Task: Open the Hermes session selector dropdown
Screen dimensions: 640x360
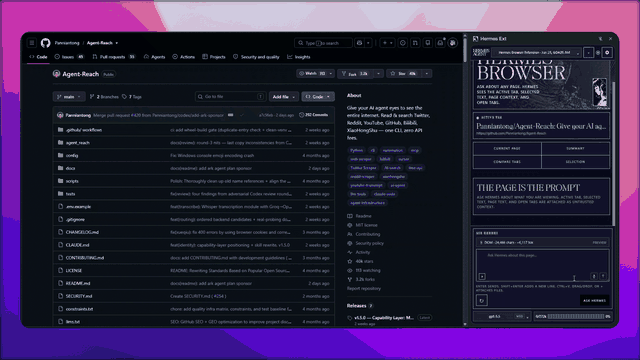Action: click(537, 53)
